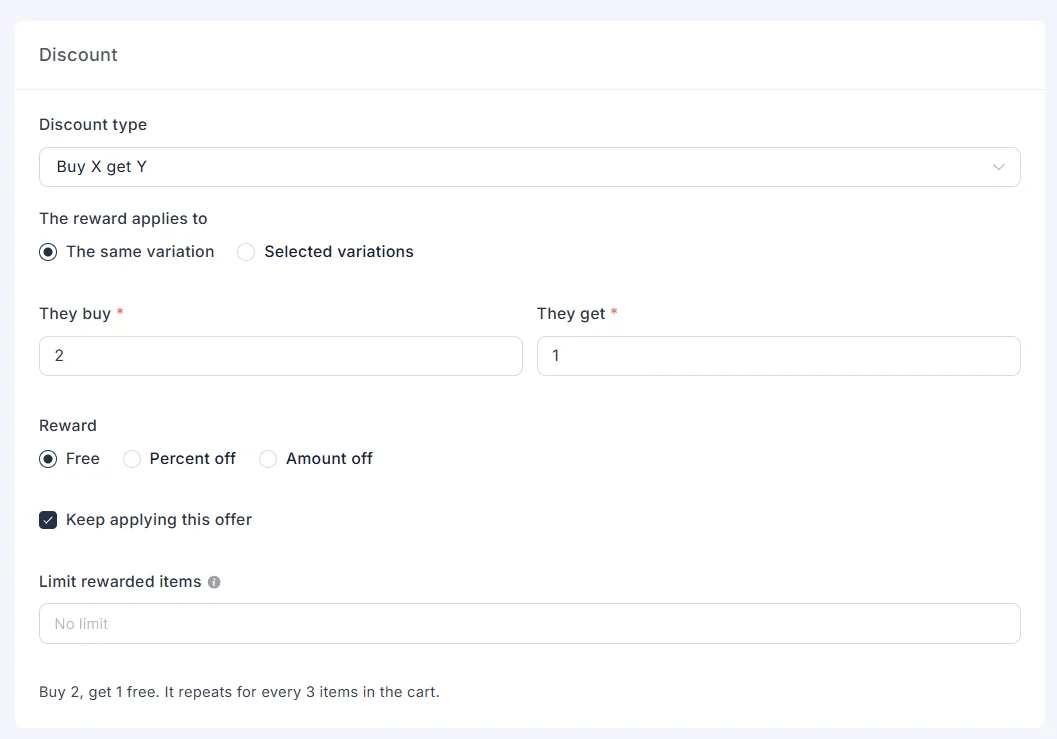1057x739 pixels.
Task: Click the 'Limit rewarded items' label
Action: click(x=120, y=582)
